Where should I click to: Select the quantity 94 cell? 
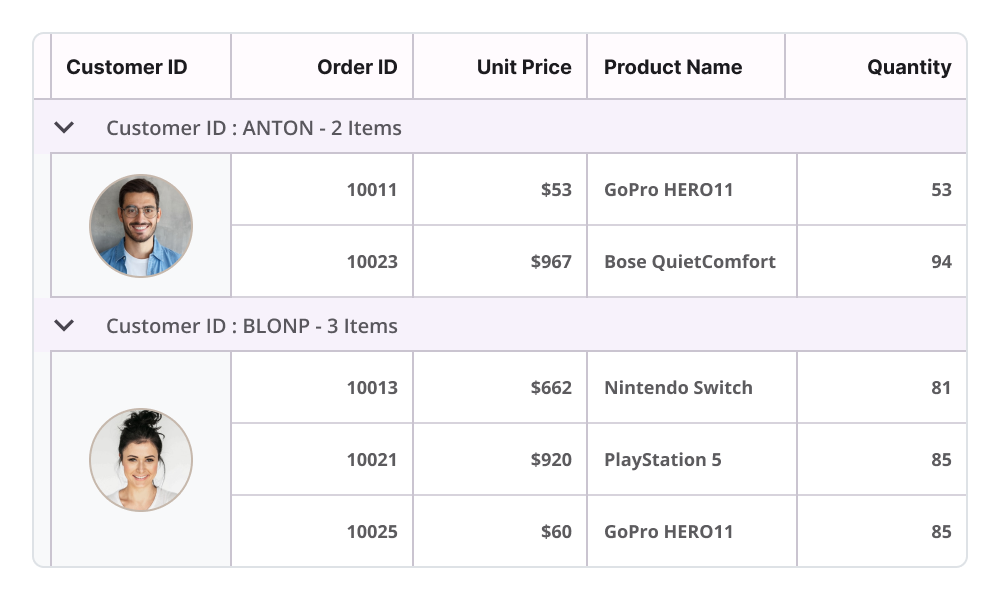(x=940, y=262)
